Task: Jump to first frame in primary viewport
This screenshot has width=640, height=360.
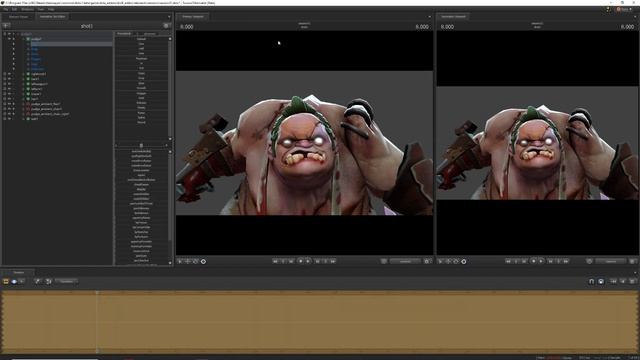Action: click(x=275, y=261)
